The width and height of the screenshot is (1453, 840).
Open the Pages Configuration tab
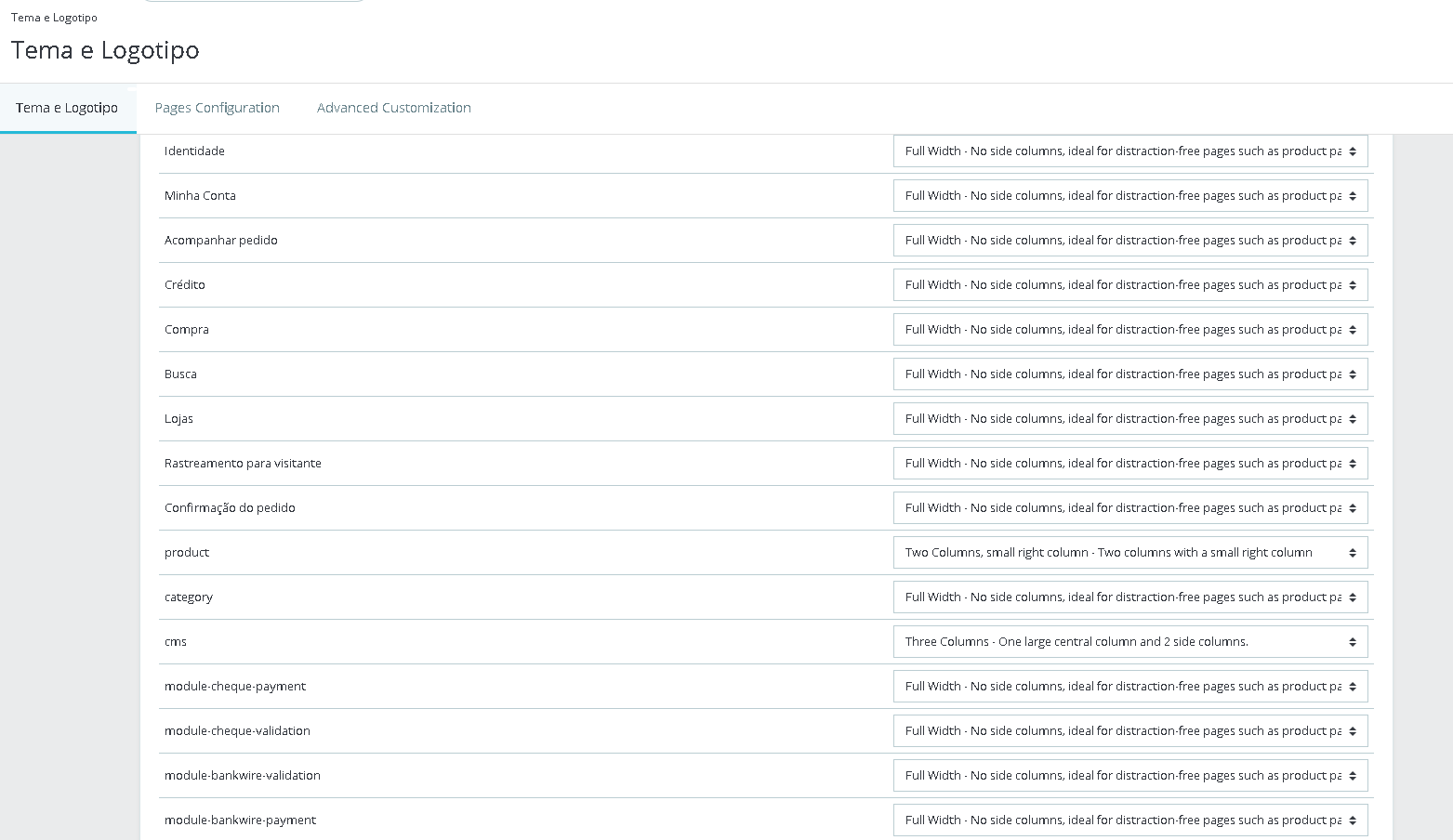[218, 108]
